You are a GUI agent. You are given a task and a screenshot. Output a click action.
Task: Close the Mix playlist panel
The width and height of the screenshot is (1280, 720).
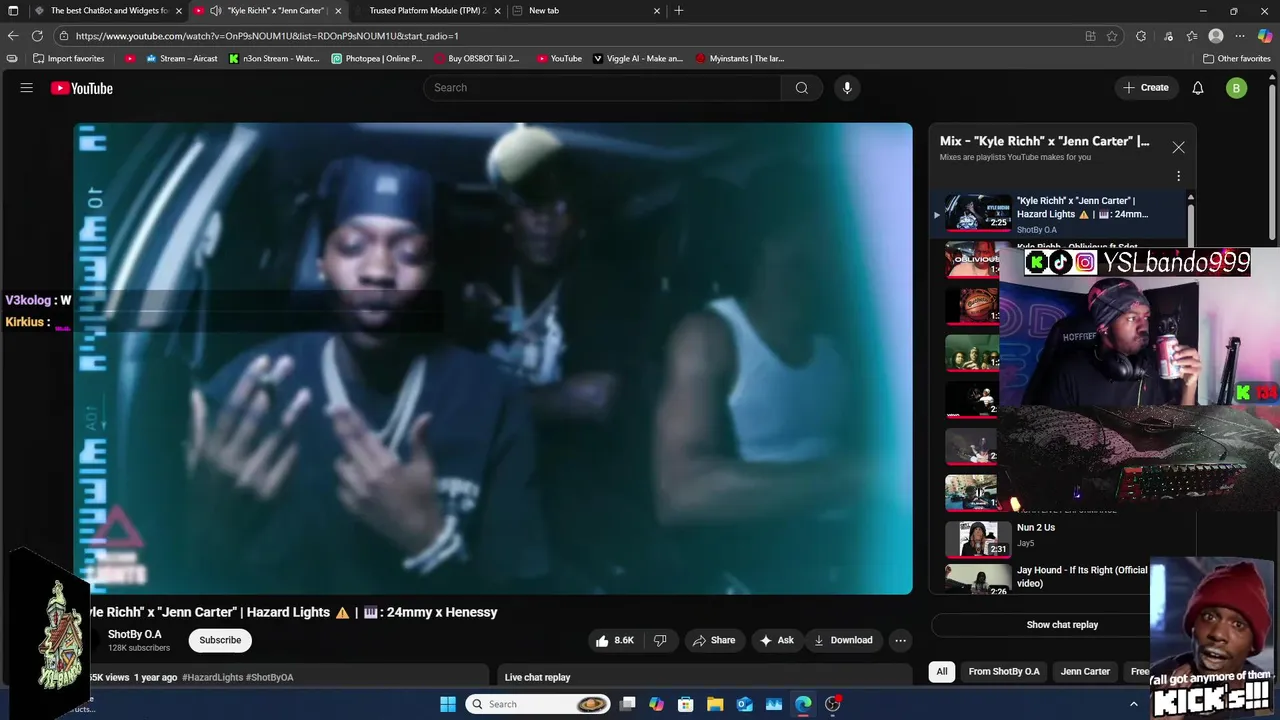point(1178,147)
